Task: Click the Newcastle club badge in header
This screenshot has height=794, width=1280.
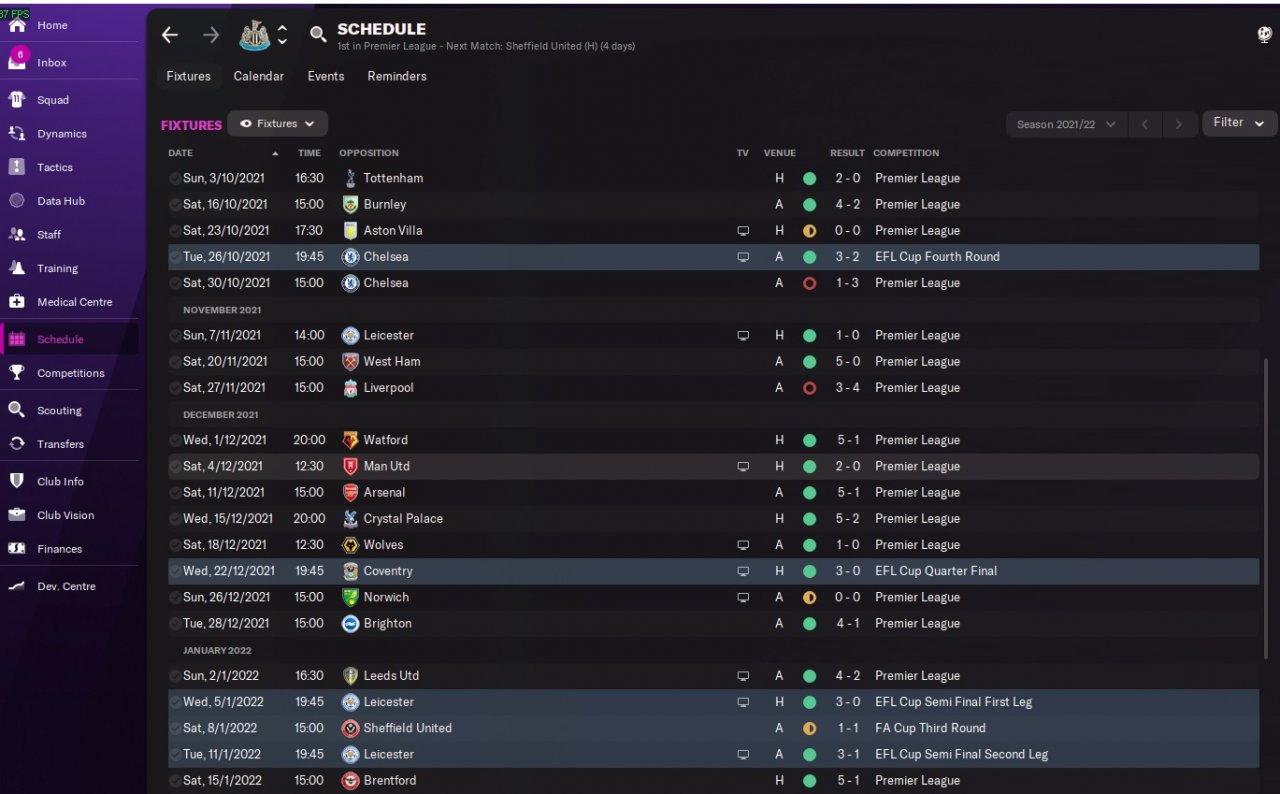Action: click(x=254, y=35)
